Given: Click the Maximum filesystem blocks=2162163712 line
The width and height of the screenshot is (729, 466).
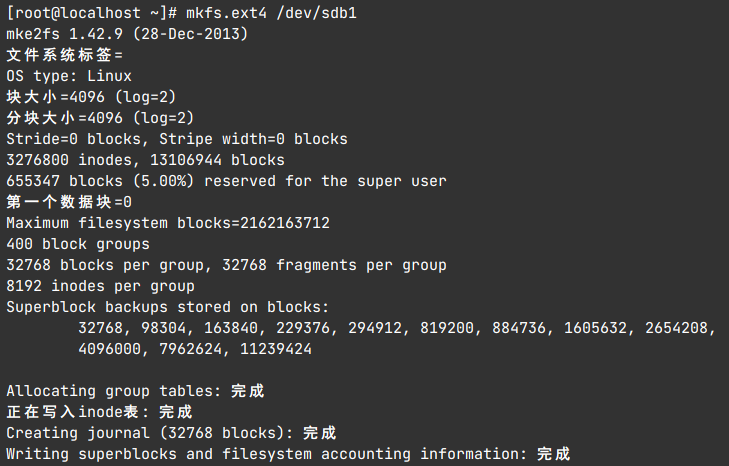Looking at the screenshot, I should [x=168, y=223].
